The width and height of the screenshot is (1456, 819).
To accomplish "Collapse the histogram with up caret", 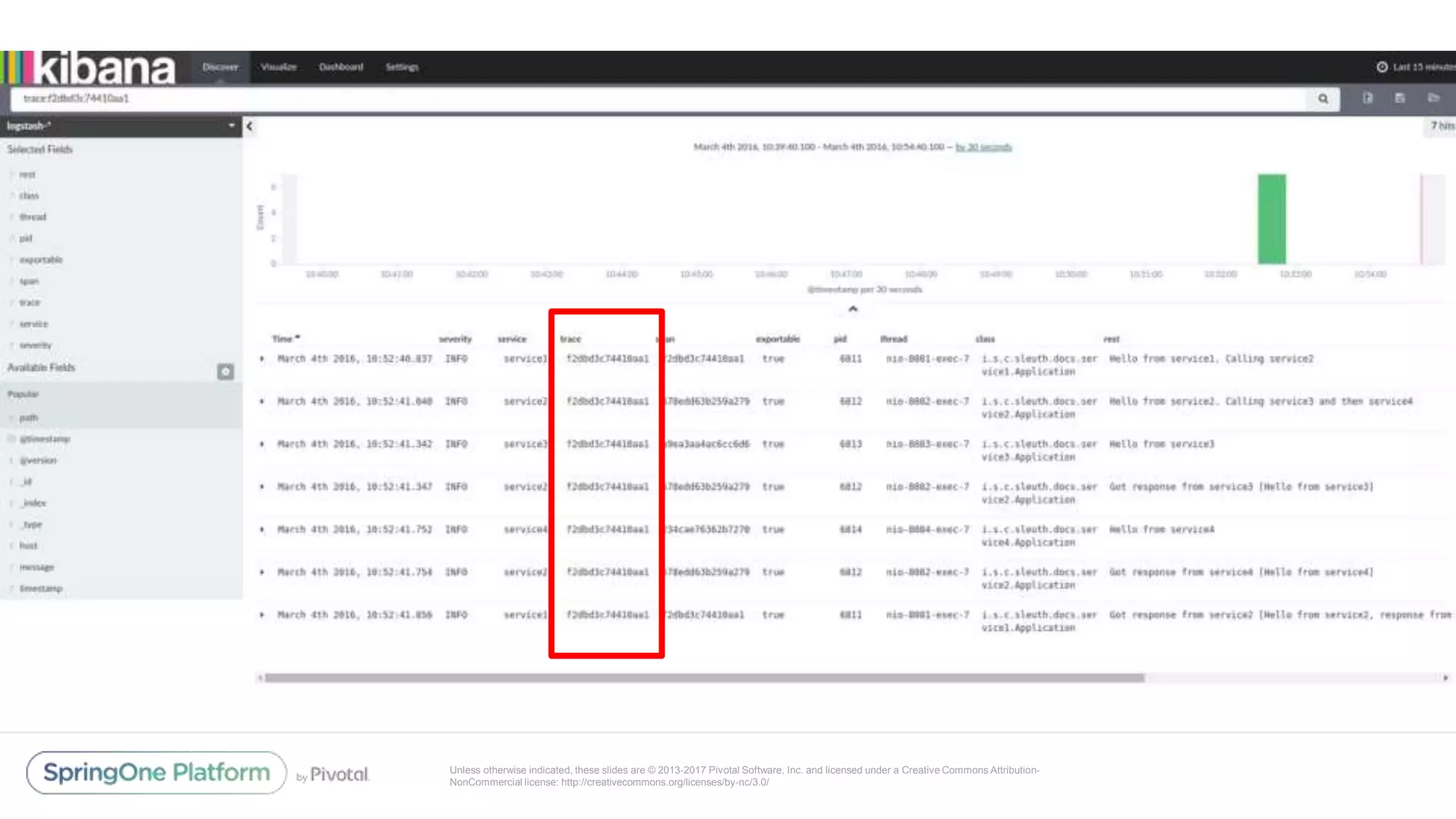I will 853,309.
